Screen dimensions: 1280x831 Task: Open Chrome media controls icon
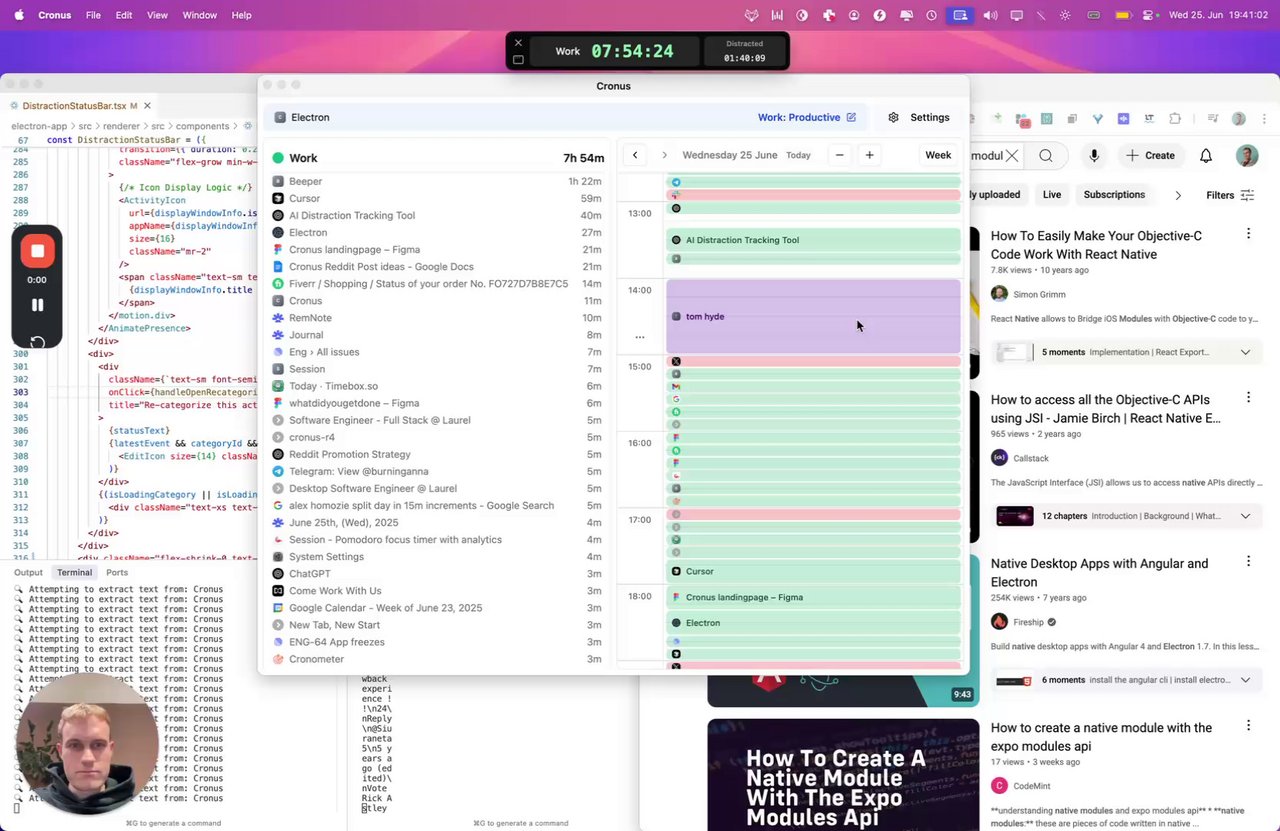[x=1211, y=118]
